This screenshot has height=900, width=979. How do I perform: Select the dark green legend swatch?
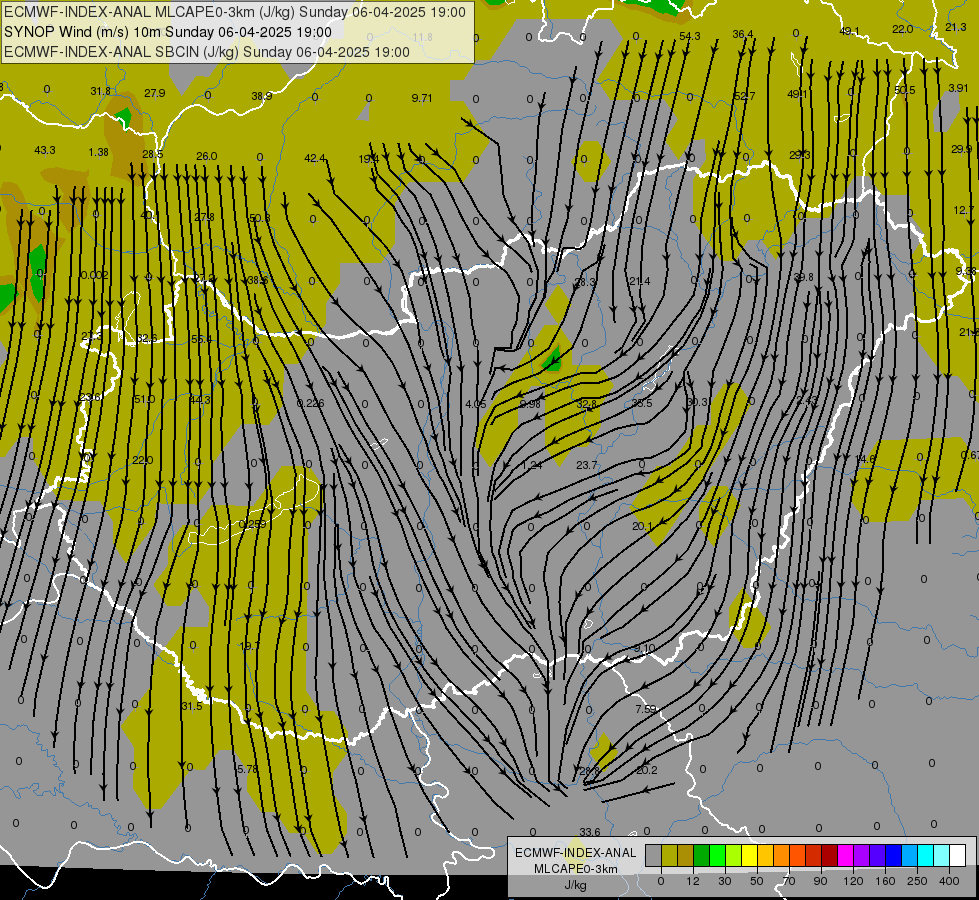coord(702,855)
